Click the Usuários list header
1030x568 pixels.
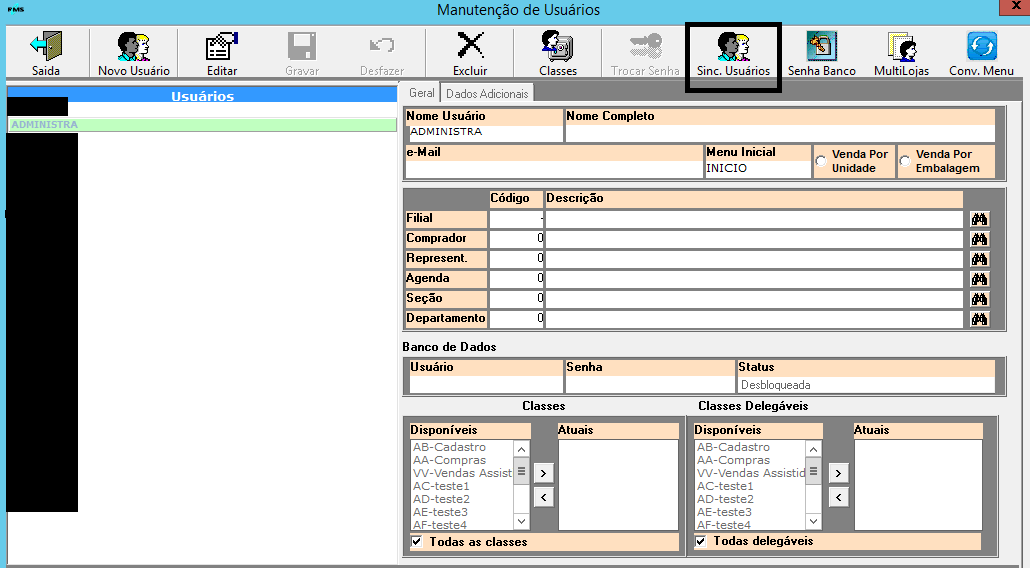(x=202, y=96)
